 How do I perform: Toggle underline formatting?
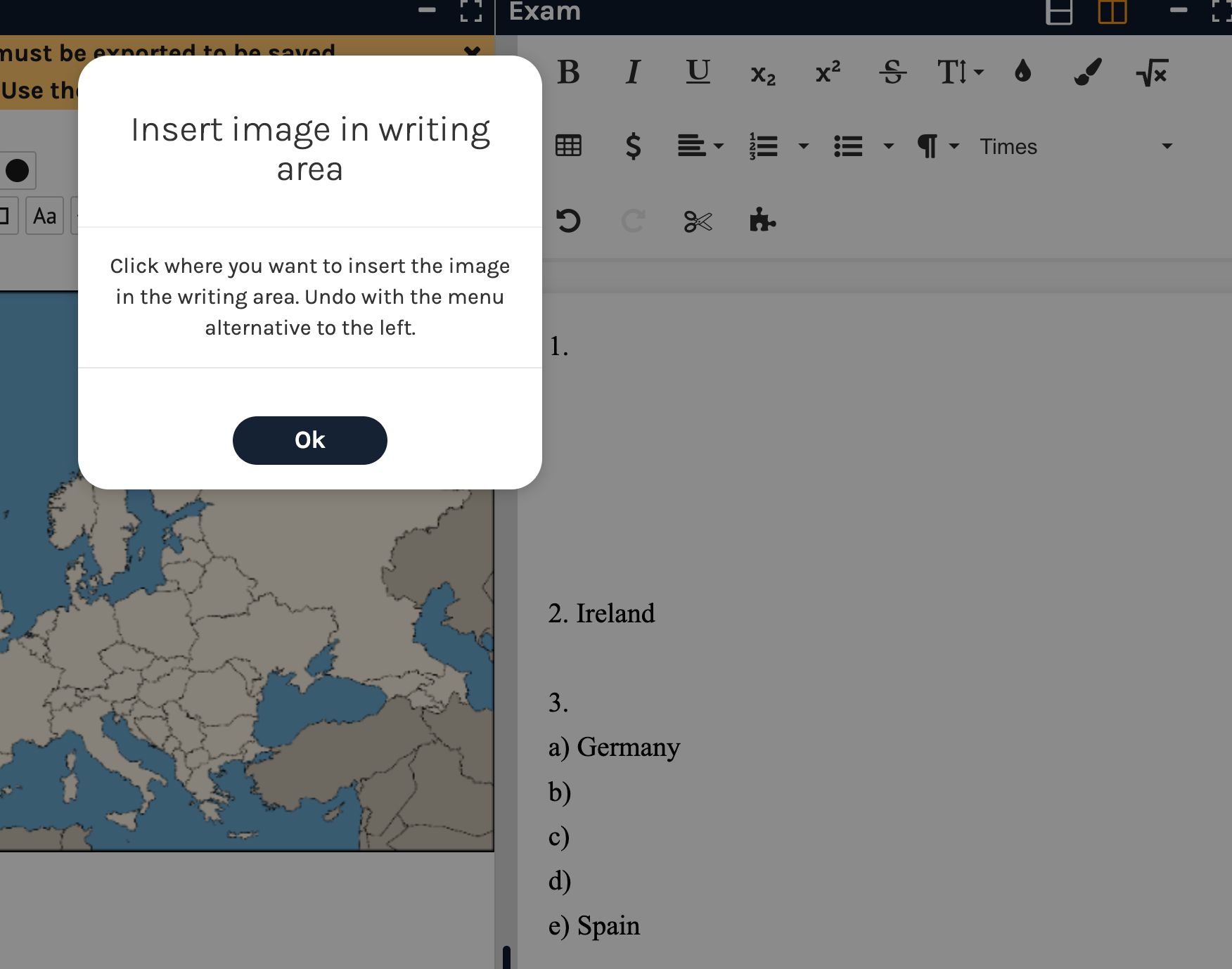[x=698, y=72]
